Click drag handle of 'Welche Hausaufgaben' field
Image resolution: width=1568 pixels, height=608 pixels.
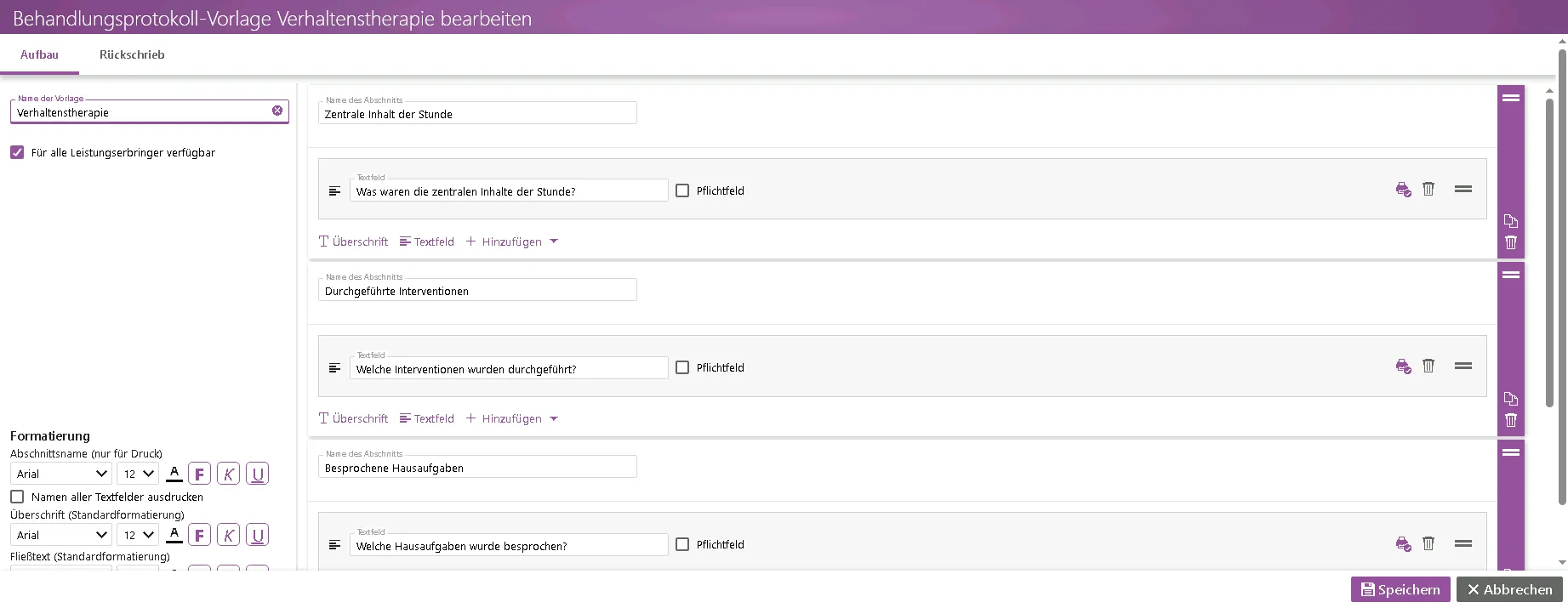point(1463,543)
